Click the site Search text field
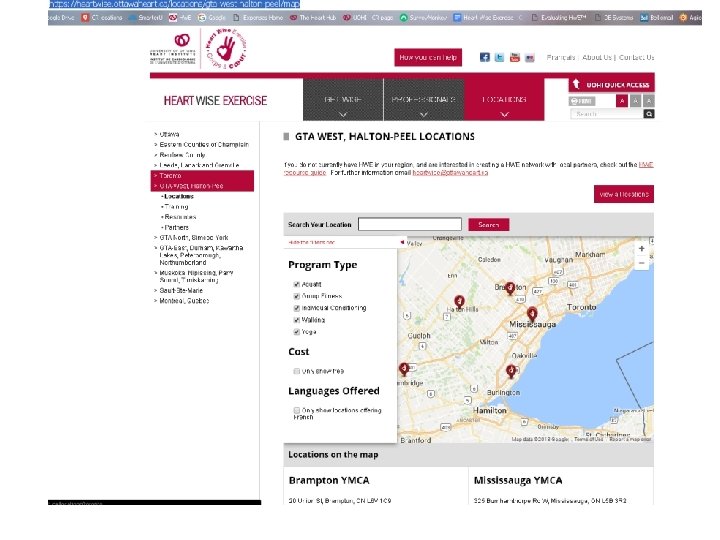 click(606, 114)
